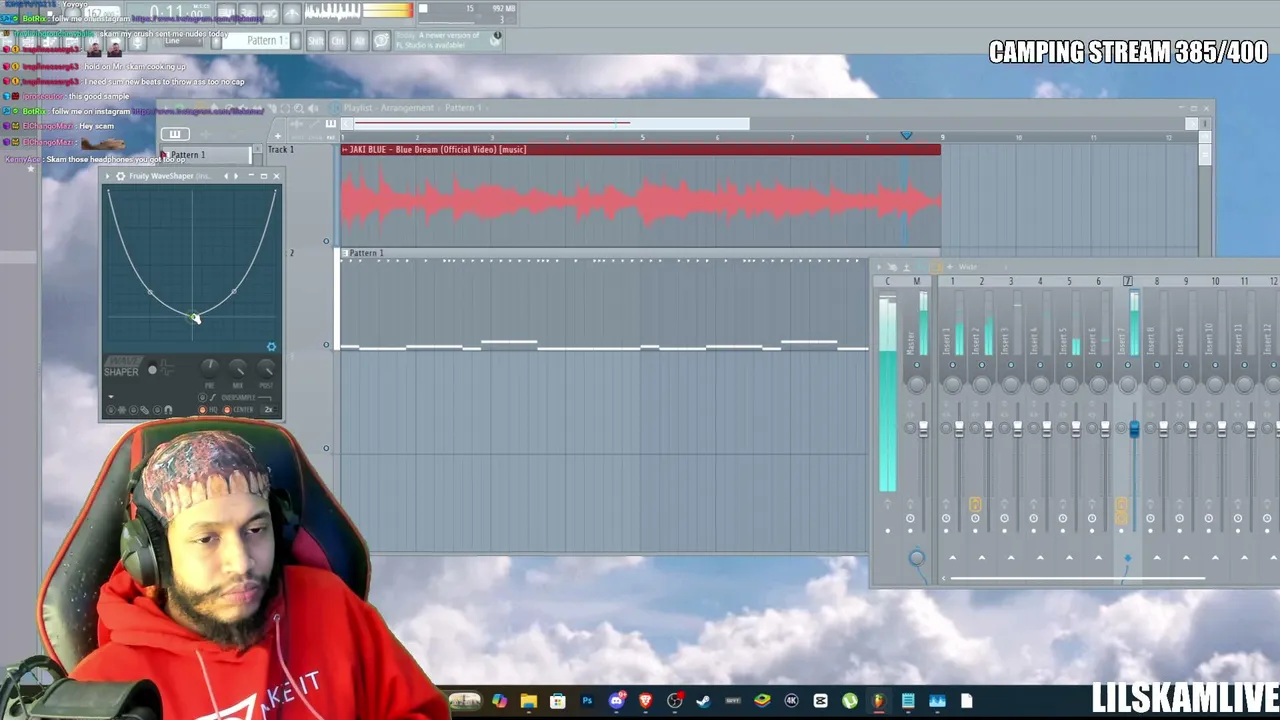The height and width of the screenshot is (720, 1280).
Task: Click the Master volume fader handle
Action: 923,428
